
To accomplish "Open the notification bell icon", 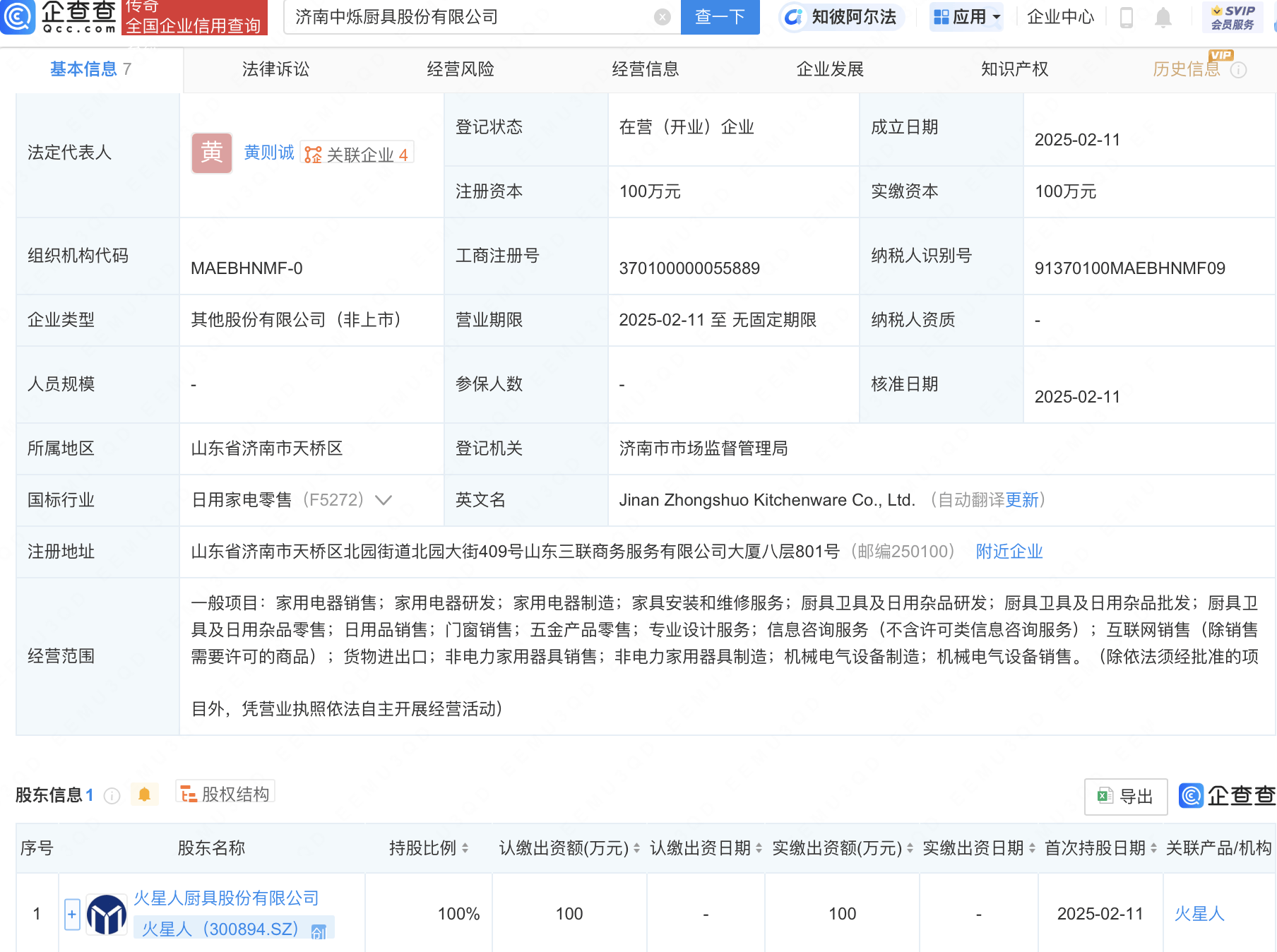I will pyautogui.click(x=1162, y=18).
